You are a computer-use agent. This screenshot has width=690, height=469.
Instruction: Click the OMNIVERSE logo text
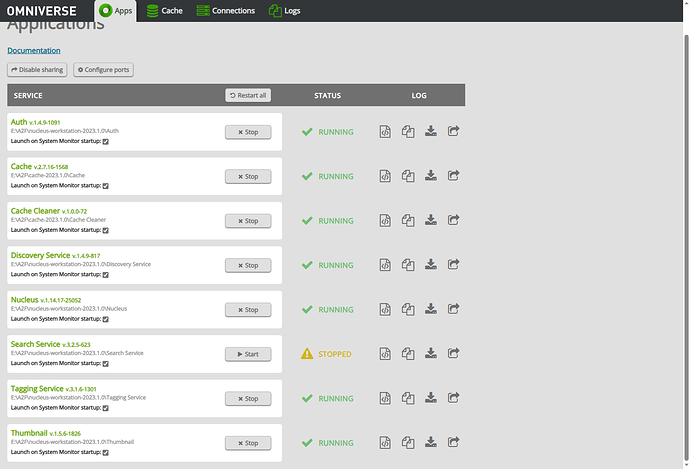pyautogui.click(x=41, y=11)
